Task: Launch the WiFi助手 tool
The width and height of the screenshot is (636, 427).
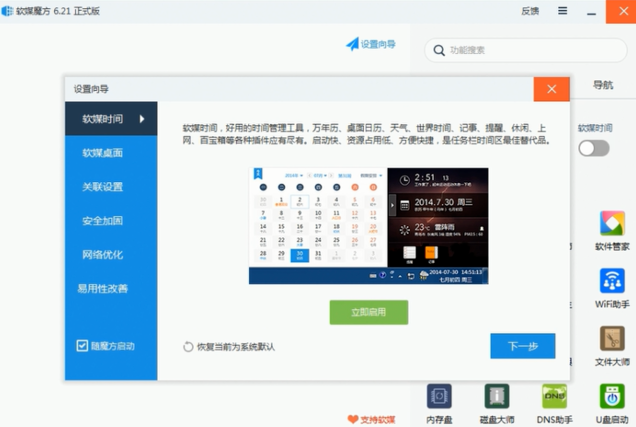Action: [612, 281]
